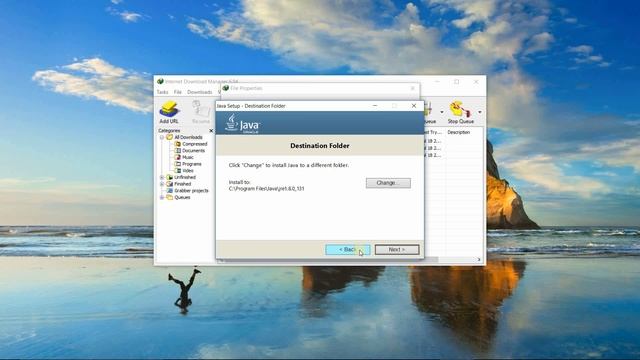Collapse the All Downloads tree node

click(x=162, y=137)
